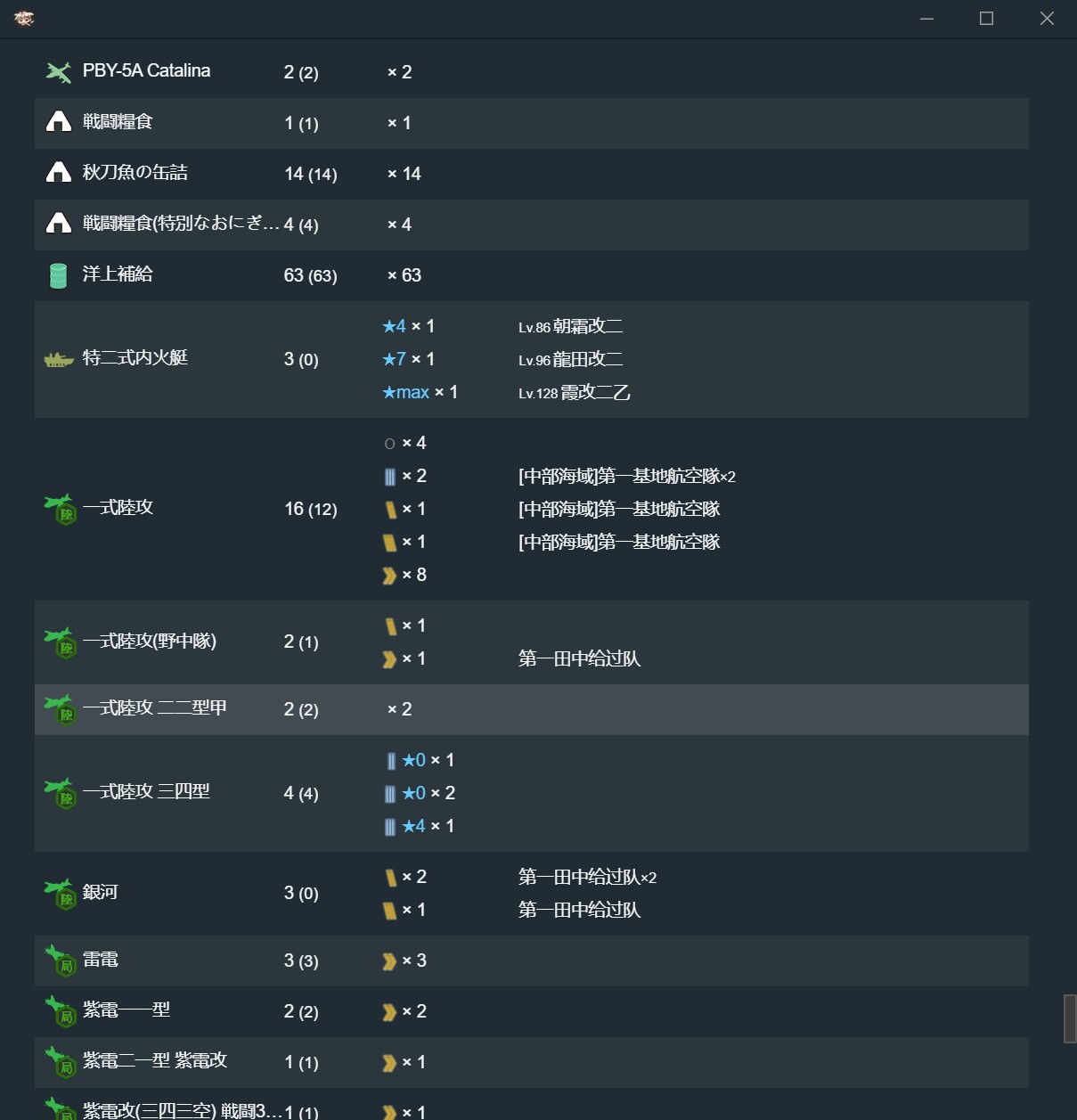Click the count 14 (14) for 秋刀魚の缶詰
Screen dimensions: 1077x1120
[x=311, y=174]
